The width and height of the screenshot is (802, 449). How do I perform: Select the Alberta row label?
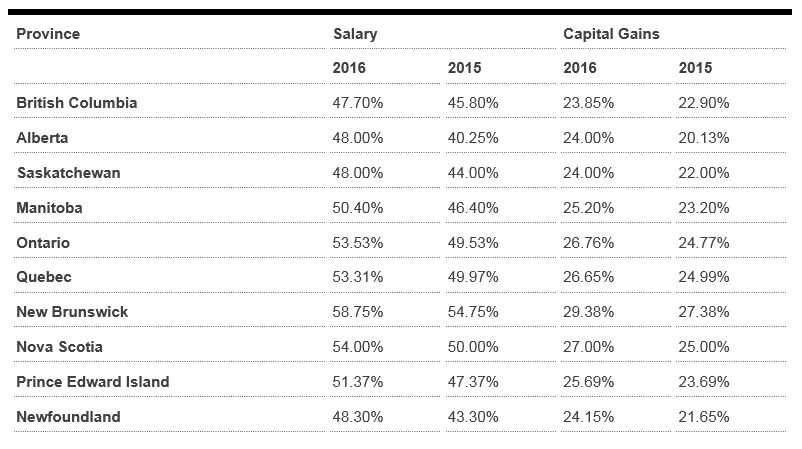[x=42, y=138]
